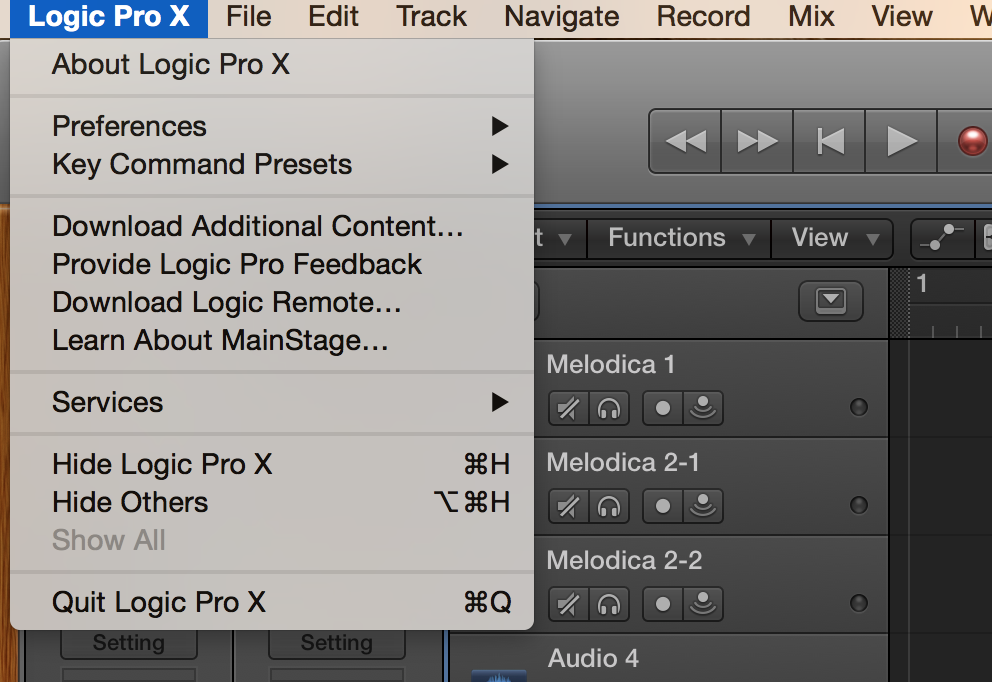992x682 pixels.
Task: Select Download Additional Content menu entry
Action: click(258, 226)
